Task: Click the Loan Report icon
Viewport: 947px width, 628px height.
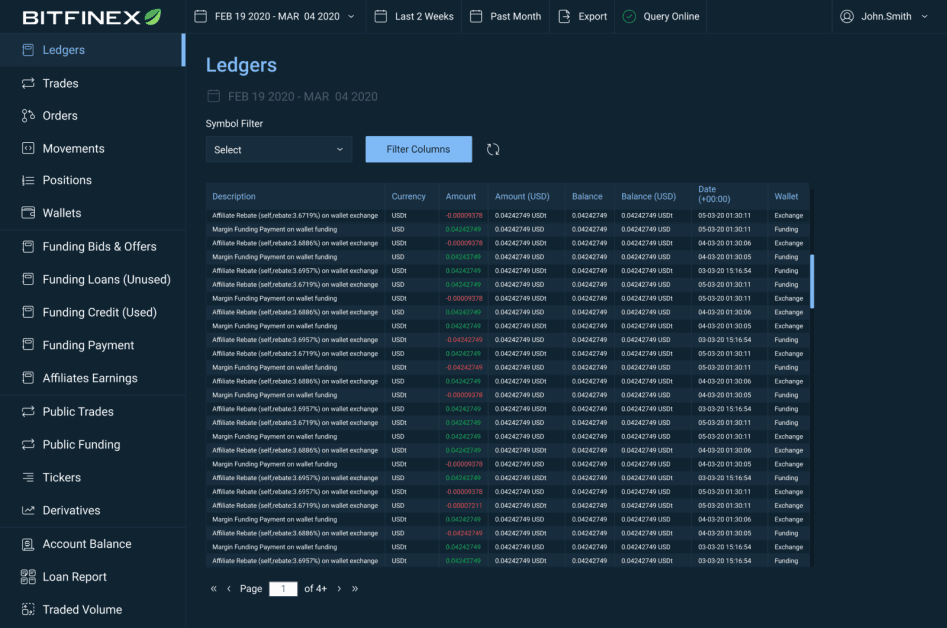Action: 28,577
